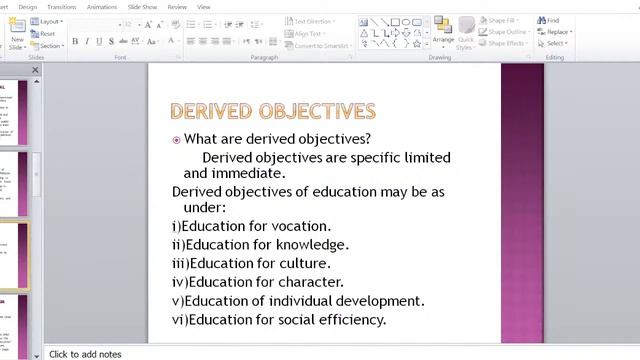
Task: Open the Layout dropdown
Action: point(47,22)
